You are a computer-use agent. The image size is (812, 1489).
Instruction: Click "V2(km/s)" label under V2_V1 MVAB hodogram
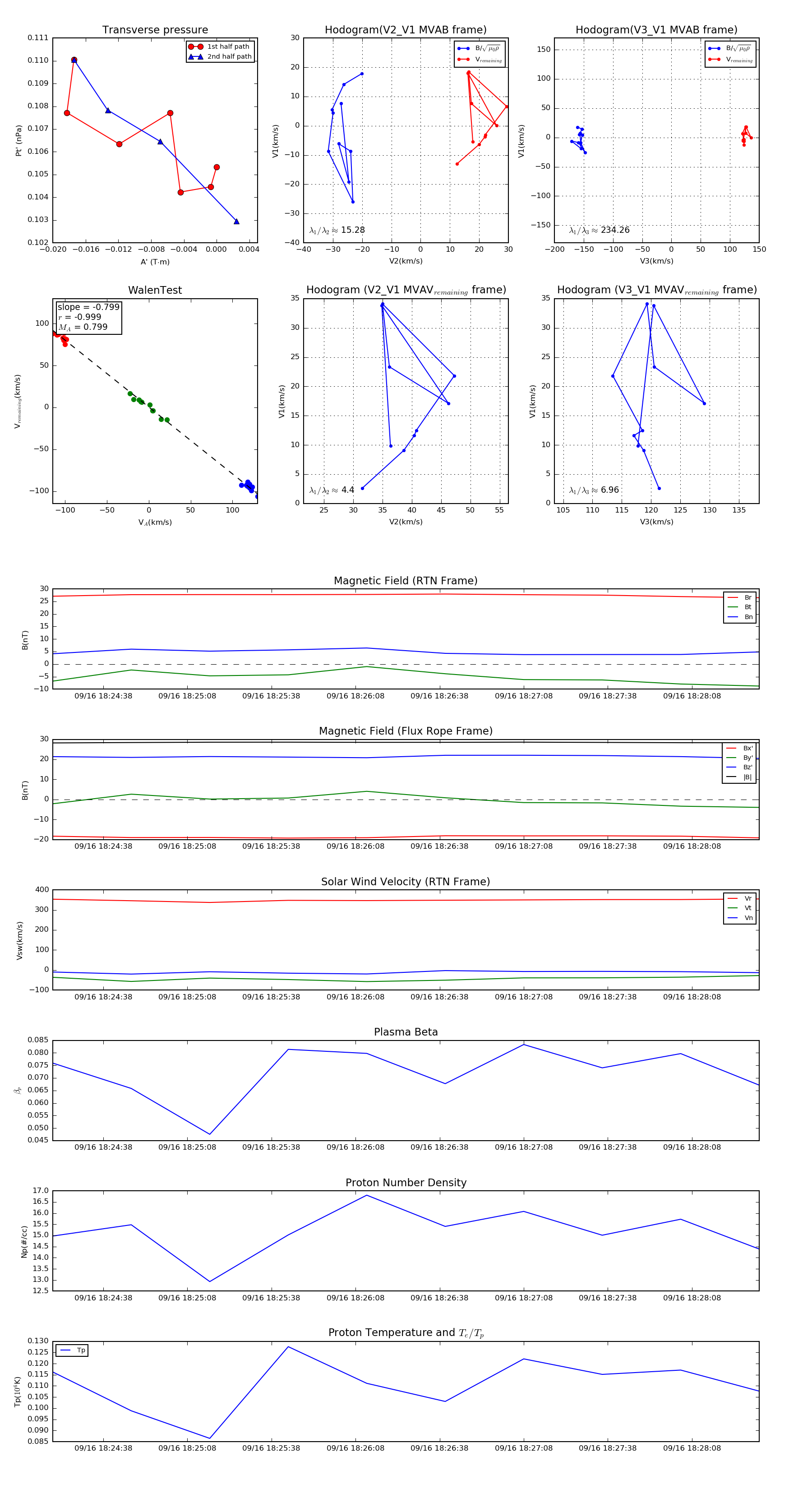coord(406,261)
